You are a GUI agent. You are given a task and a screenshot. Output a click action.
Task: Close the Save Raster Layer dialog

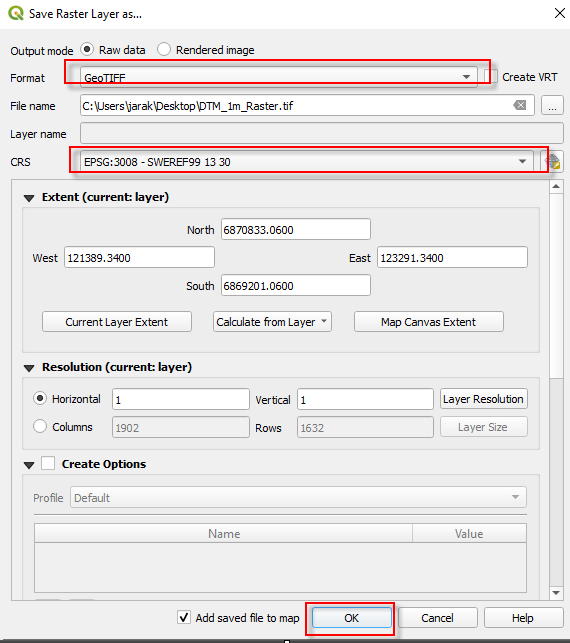[x=560, y=13]
